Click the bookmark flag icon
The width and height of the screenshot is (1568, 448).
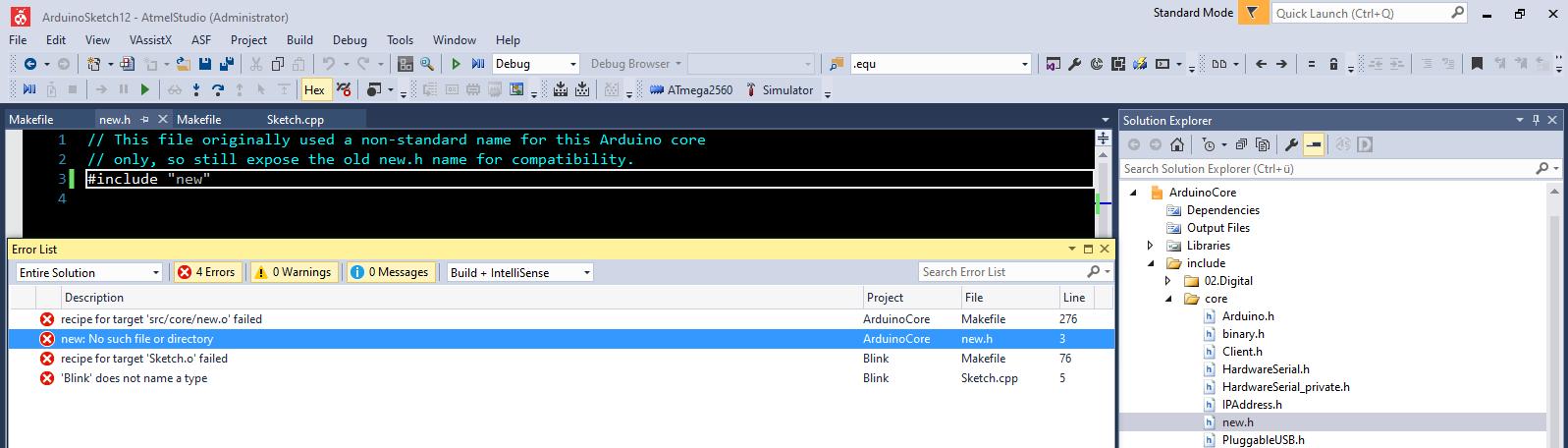[1477, 64]
